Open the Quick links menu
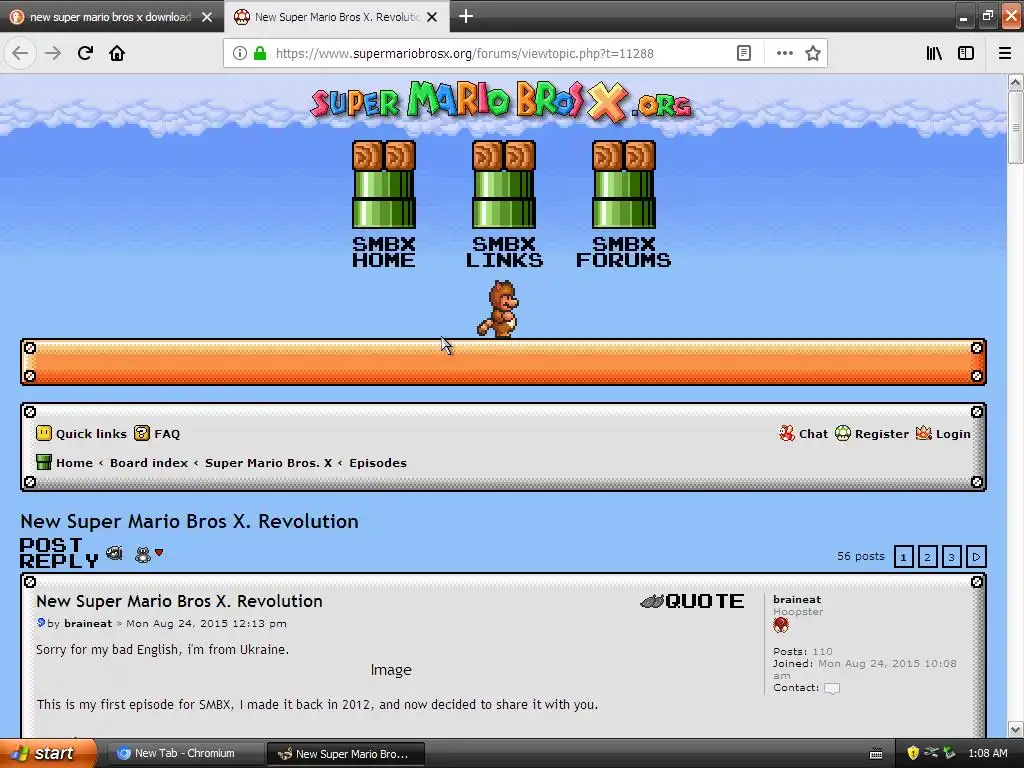Image resolution: width=1024 pixels, height=768 pixels. 82,434
